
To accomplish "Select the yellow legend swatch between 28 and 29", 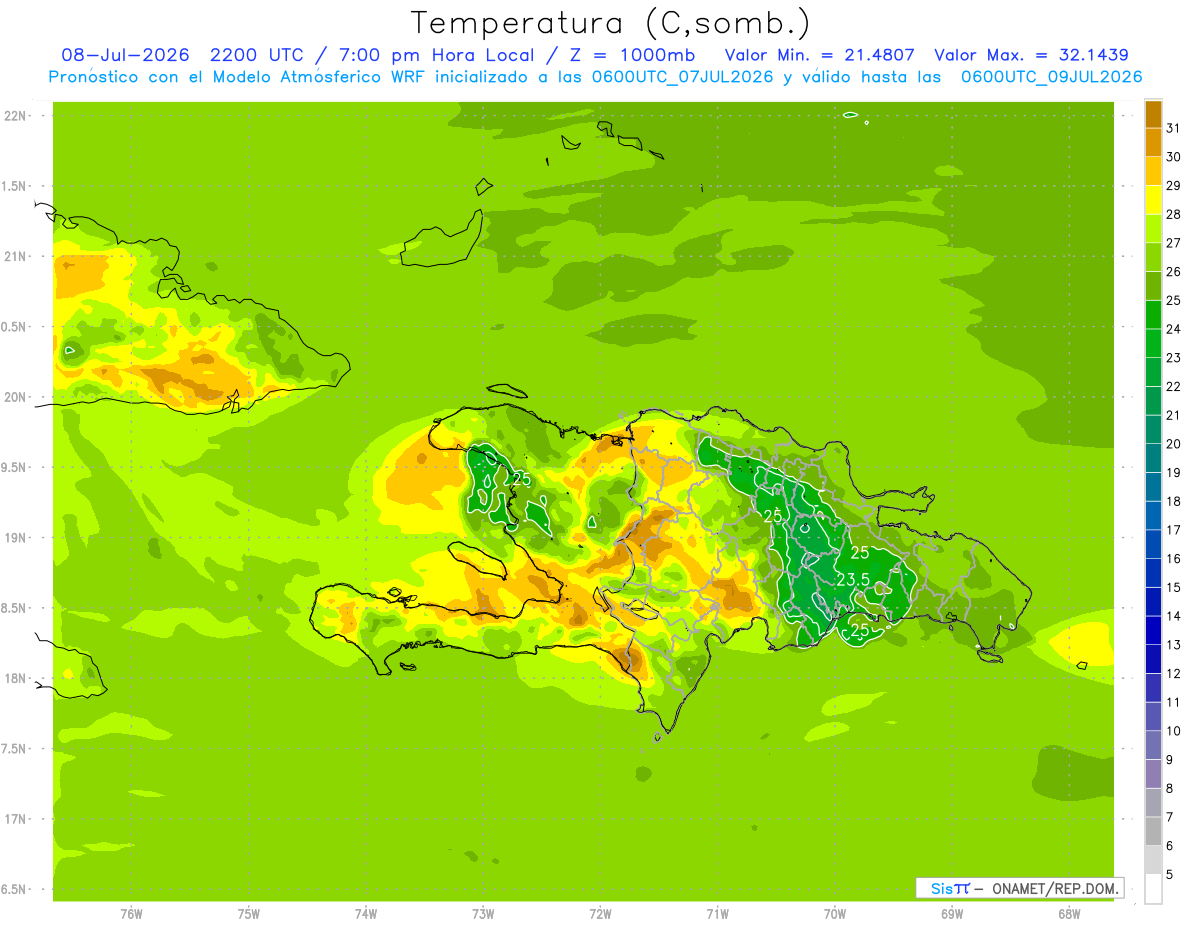I will (x=1153, y=200).
